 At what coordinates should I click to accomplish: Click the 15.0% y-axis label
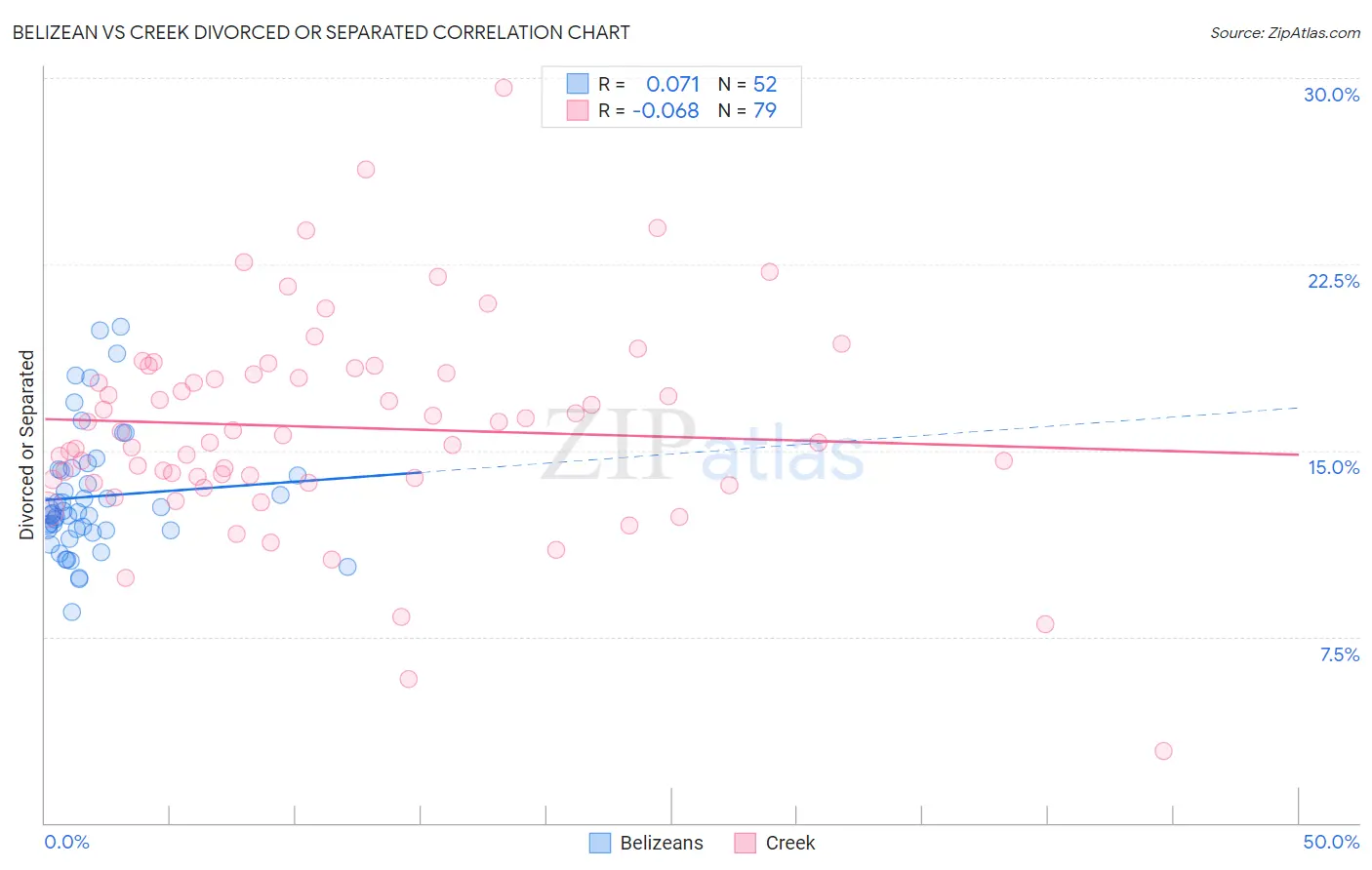tap(1333, 467)
